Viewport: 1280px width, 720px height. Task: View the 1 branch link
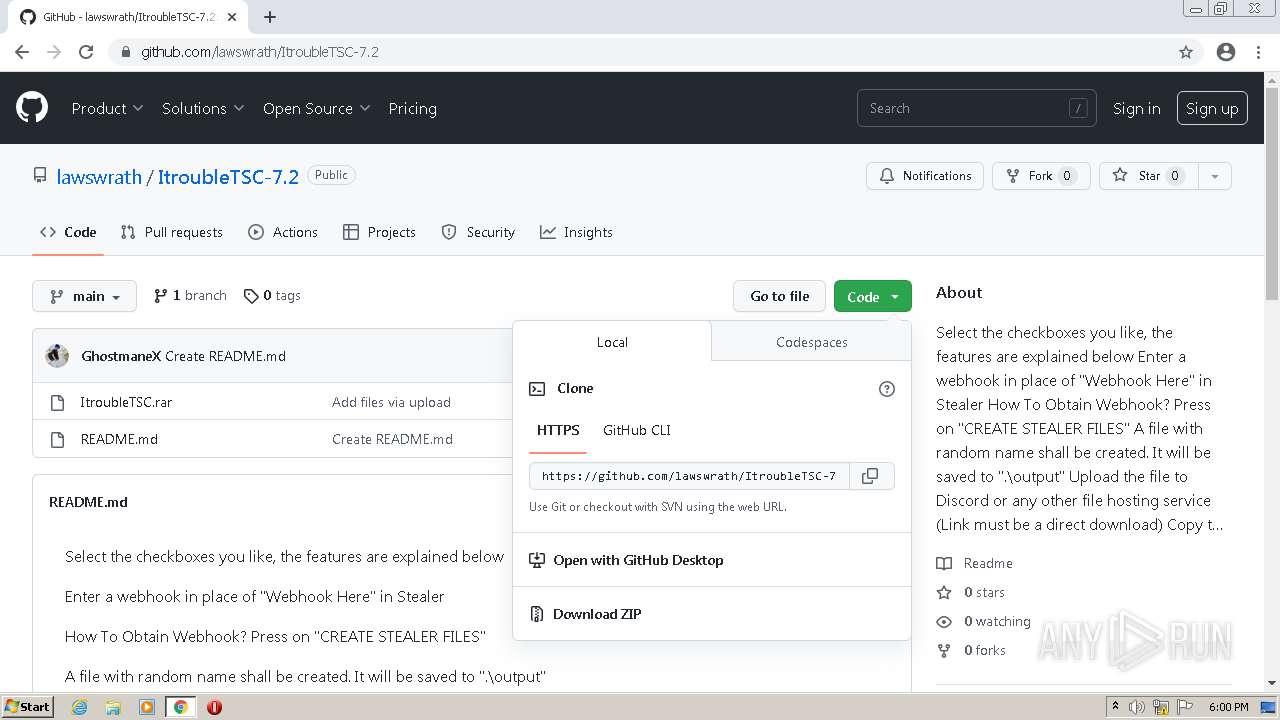click(190, 296)
